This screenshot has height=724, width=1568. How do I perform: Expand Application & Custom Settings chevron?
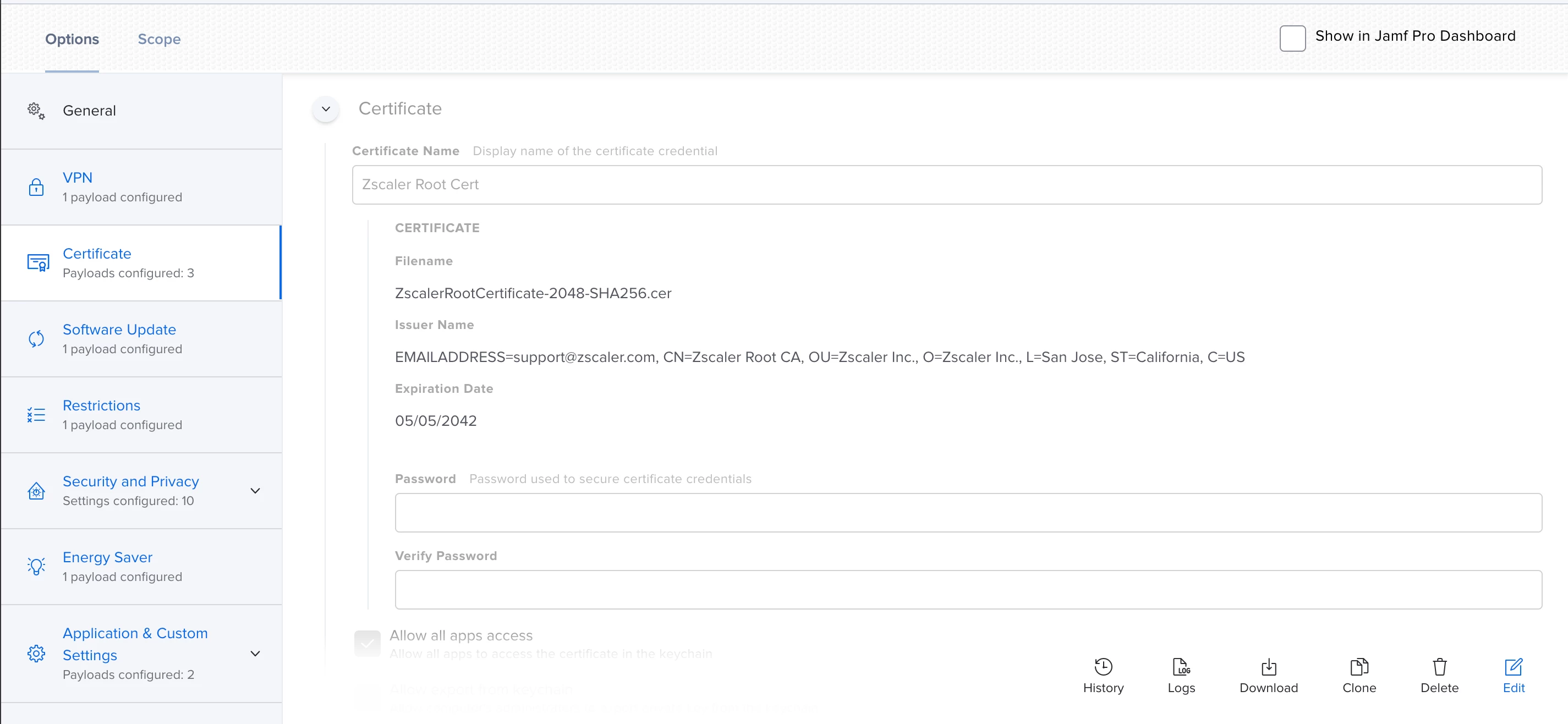pyautogui.click(x=255, y=654)
